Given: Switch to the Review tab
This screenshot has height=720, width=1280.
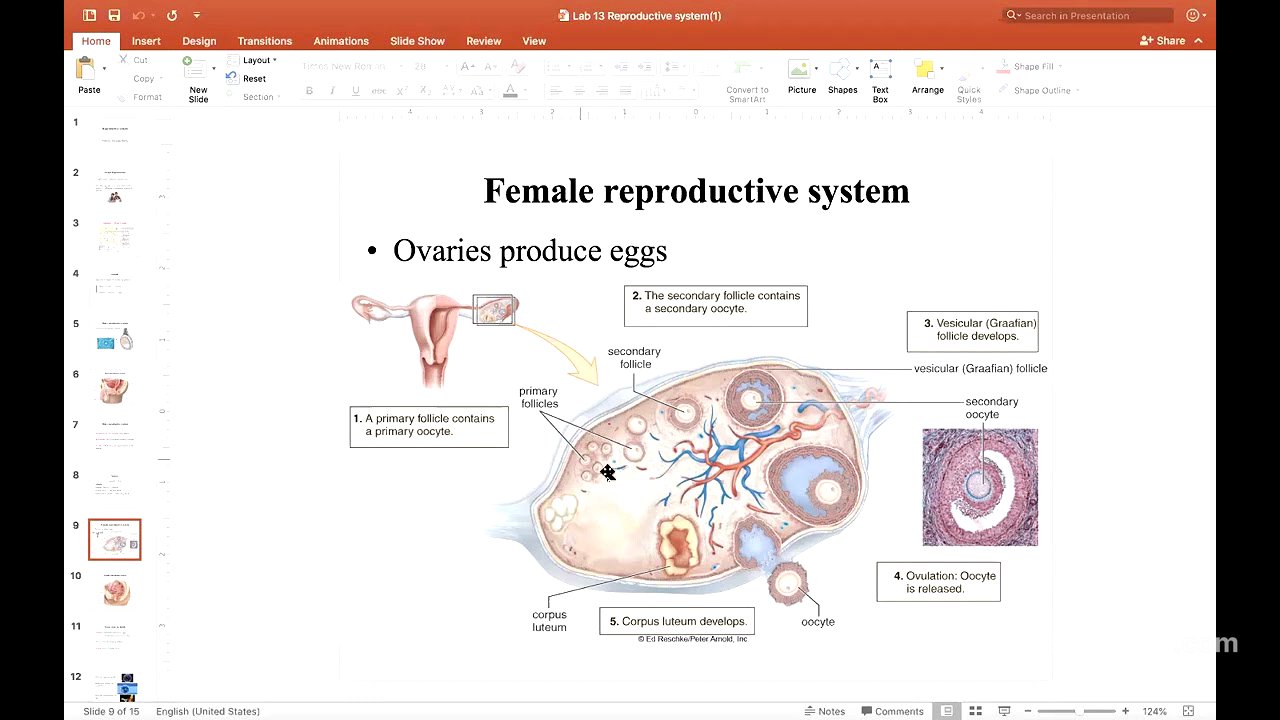Looking at the screenshot, I should 483,41.
